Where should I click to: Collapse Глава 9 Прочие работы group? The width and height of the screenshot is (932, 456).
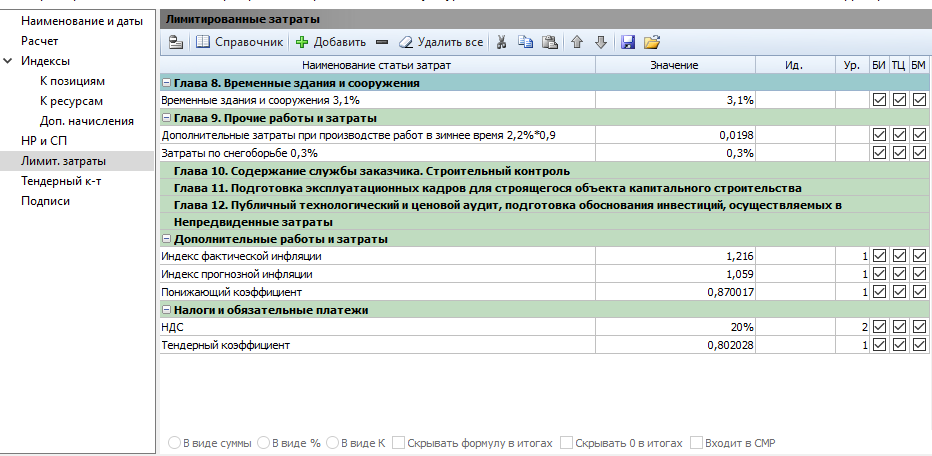[x=166, y=118]
